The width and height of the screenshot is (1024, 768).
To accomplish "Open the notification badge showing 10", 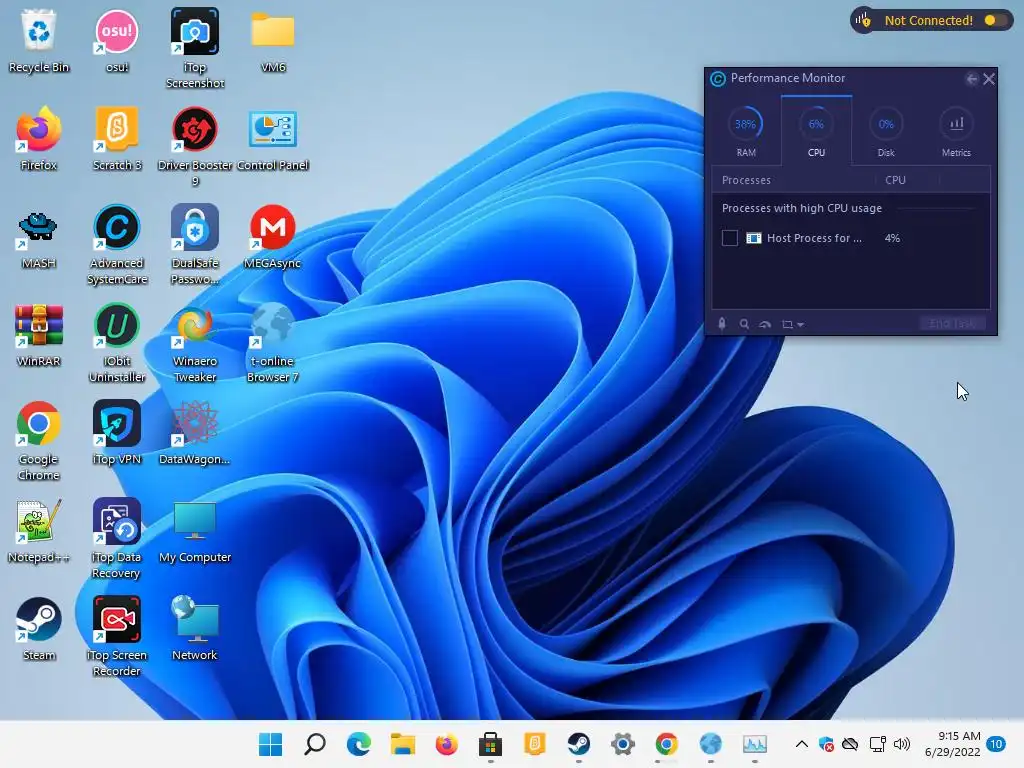I will click(x=996, y=744).
